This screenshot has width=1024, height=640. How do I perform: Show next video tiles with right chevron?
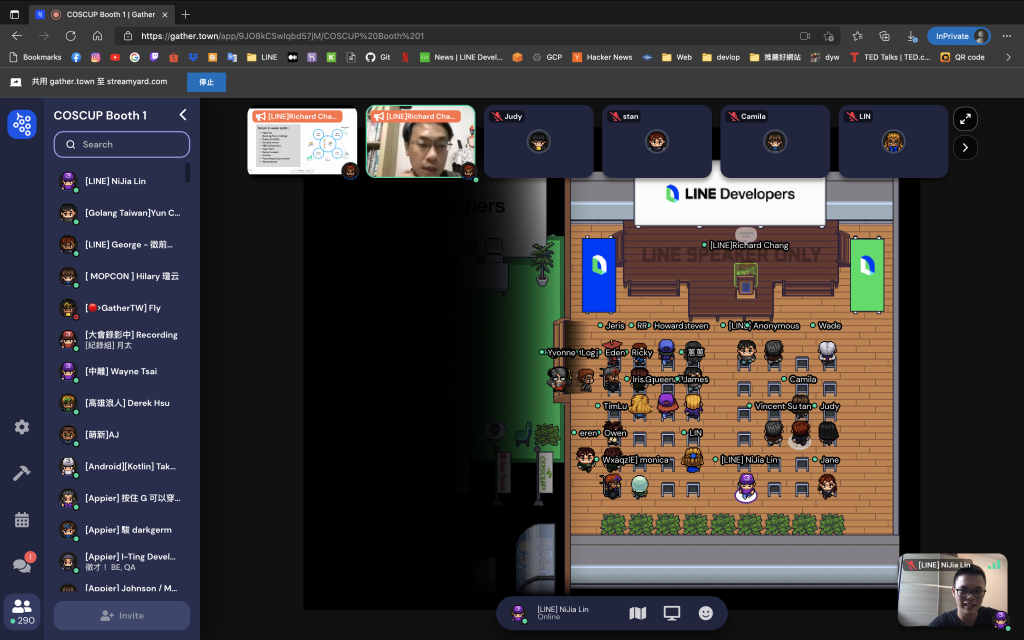coord(965,148)
